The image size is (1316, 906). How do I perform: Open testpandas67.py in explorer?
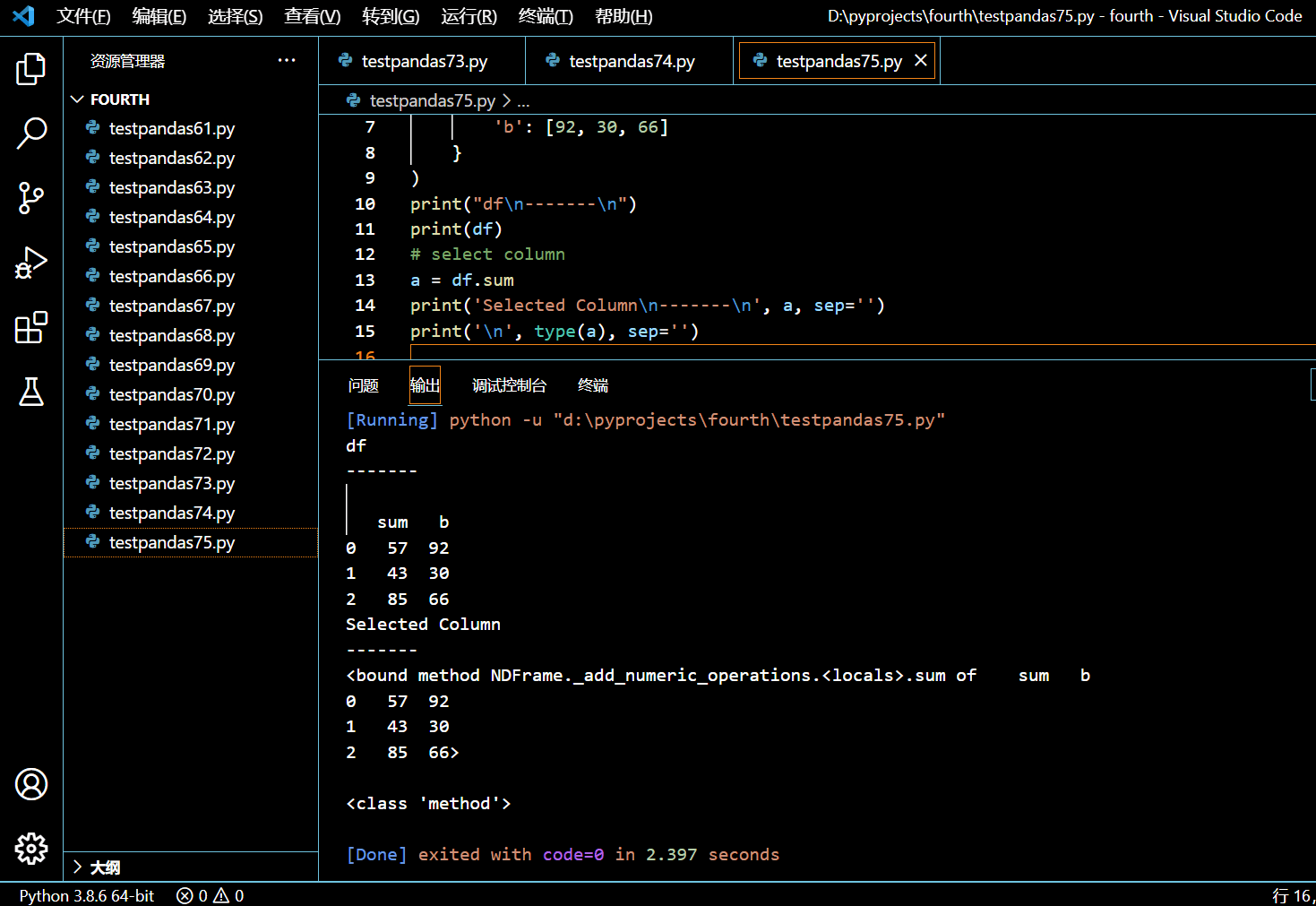(191, 306)
